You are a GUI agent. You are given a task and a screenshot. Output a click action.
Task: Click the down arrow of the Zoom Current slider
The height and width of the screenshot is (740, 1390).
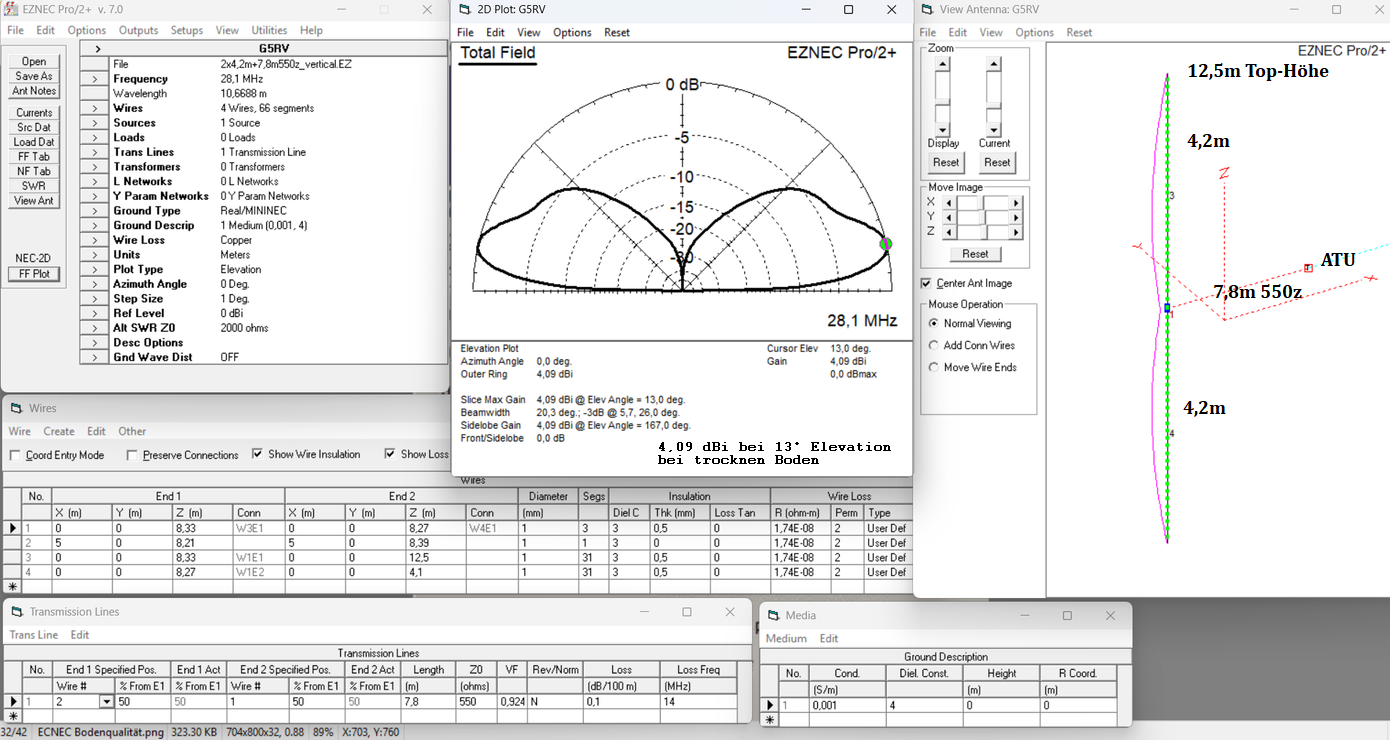[x=993, y=130]
